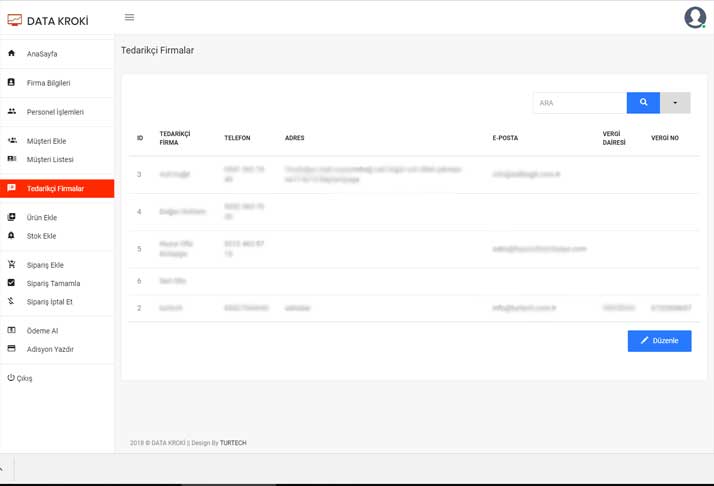Open the user profile avatar
This screenshot has height=486, width=714.
tap(694, 18)
